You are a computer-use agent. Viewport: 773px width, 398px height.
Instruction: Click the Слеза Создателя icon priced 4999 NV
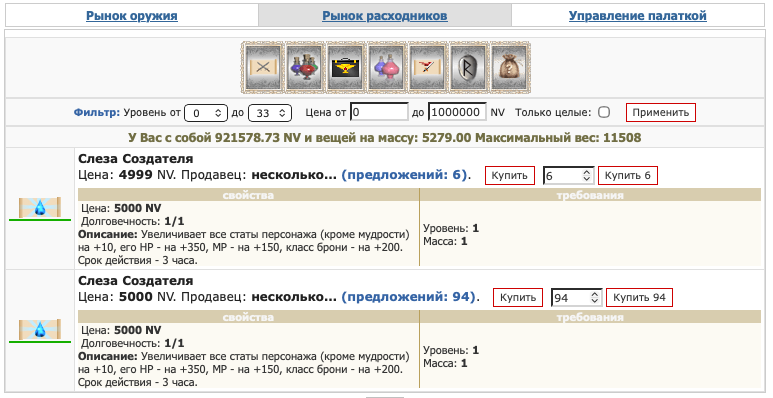(40, 208)
